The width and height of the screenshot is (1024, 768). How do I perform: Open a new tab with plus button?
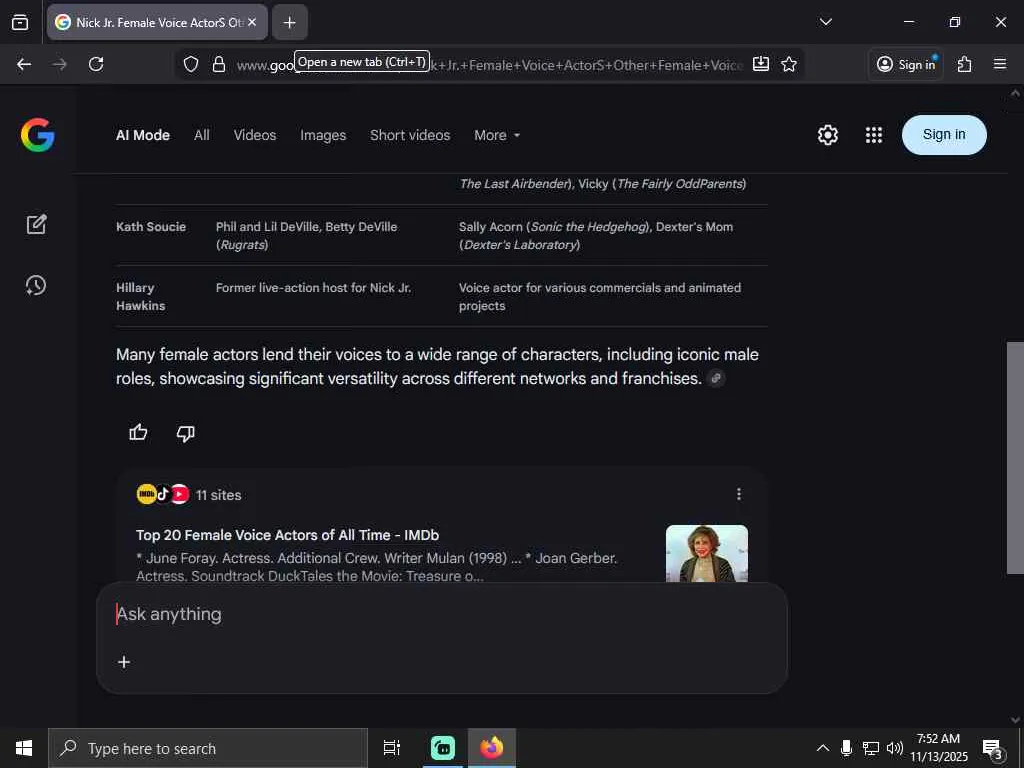click(x=289, y=22)
